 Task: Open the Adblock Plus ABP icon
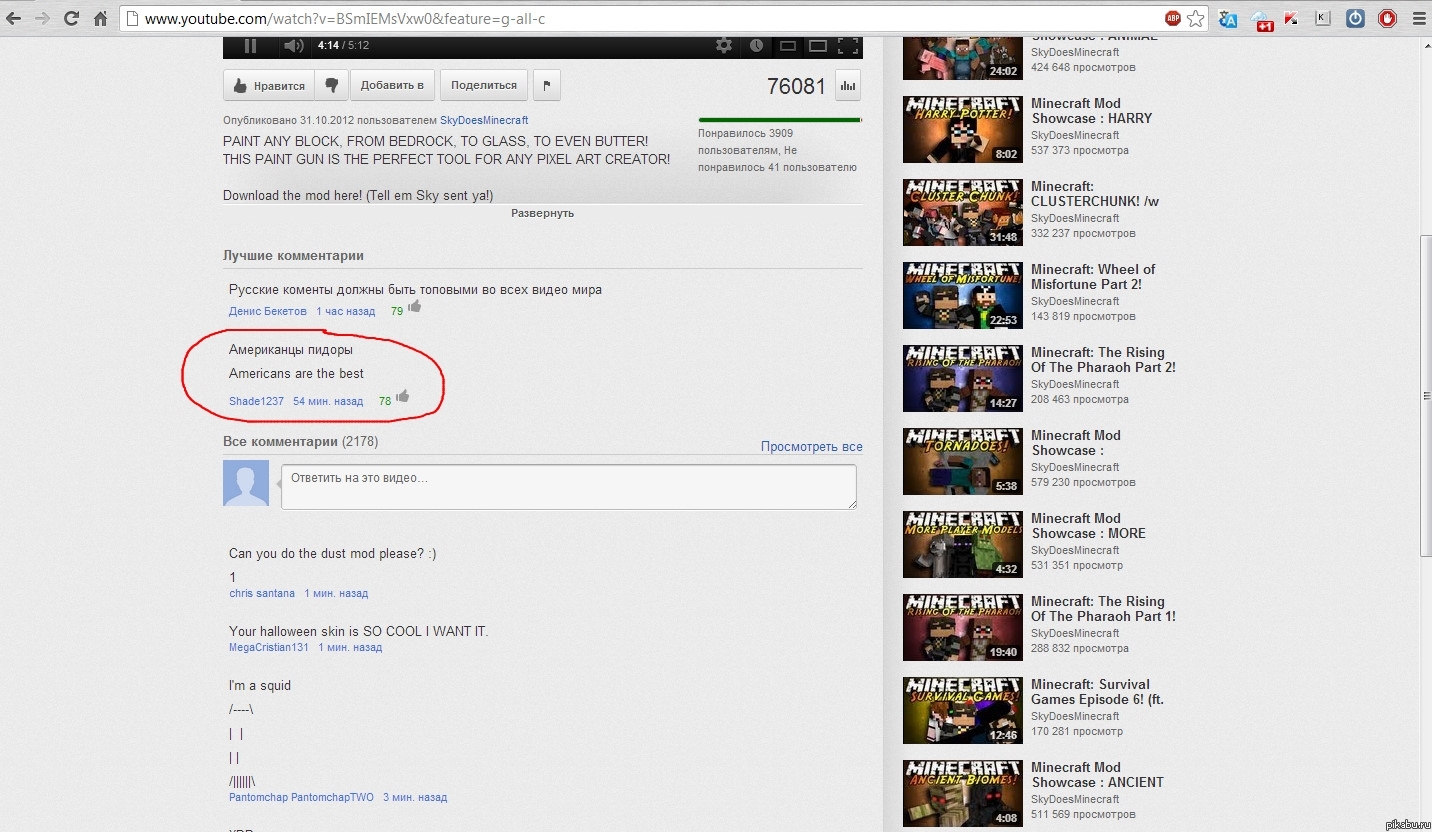pos(1173,18)
